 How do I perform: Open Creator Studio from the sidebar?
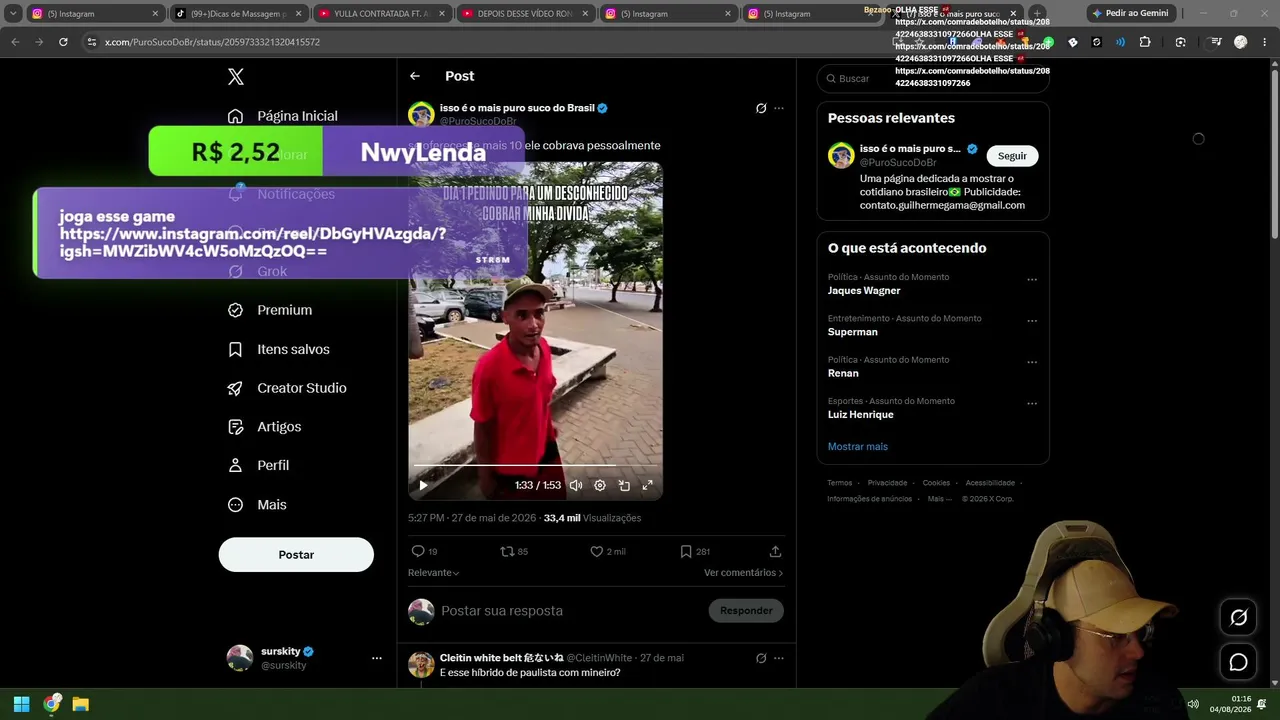[287, 388]
